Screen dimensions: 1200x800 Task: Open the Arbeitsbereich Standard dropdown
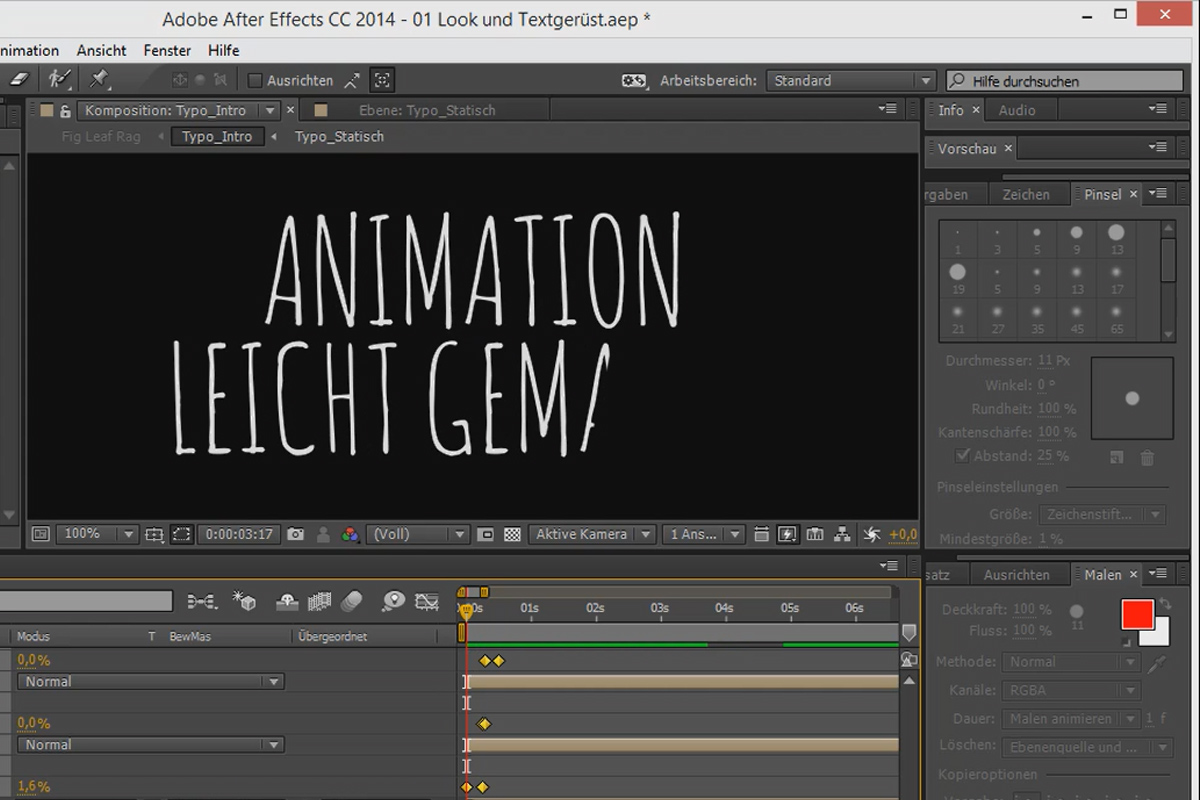[851, 81]
